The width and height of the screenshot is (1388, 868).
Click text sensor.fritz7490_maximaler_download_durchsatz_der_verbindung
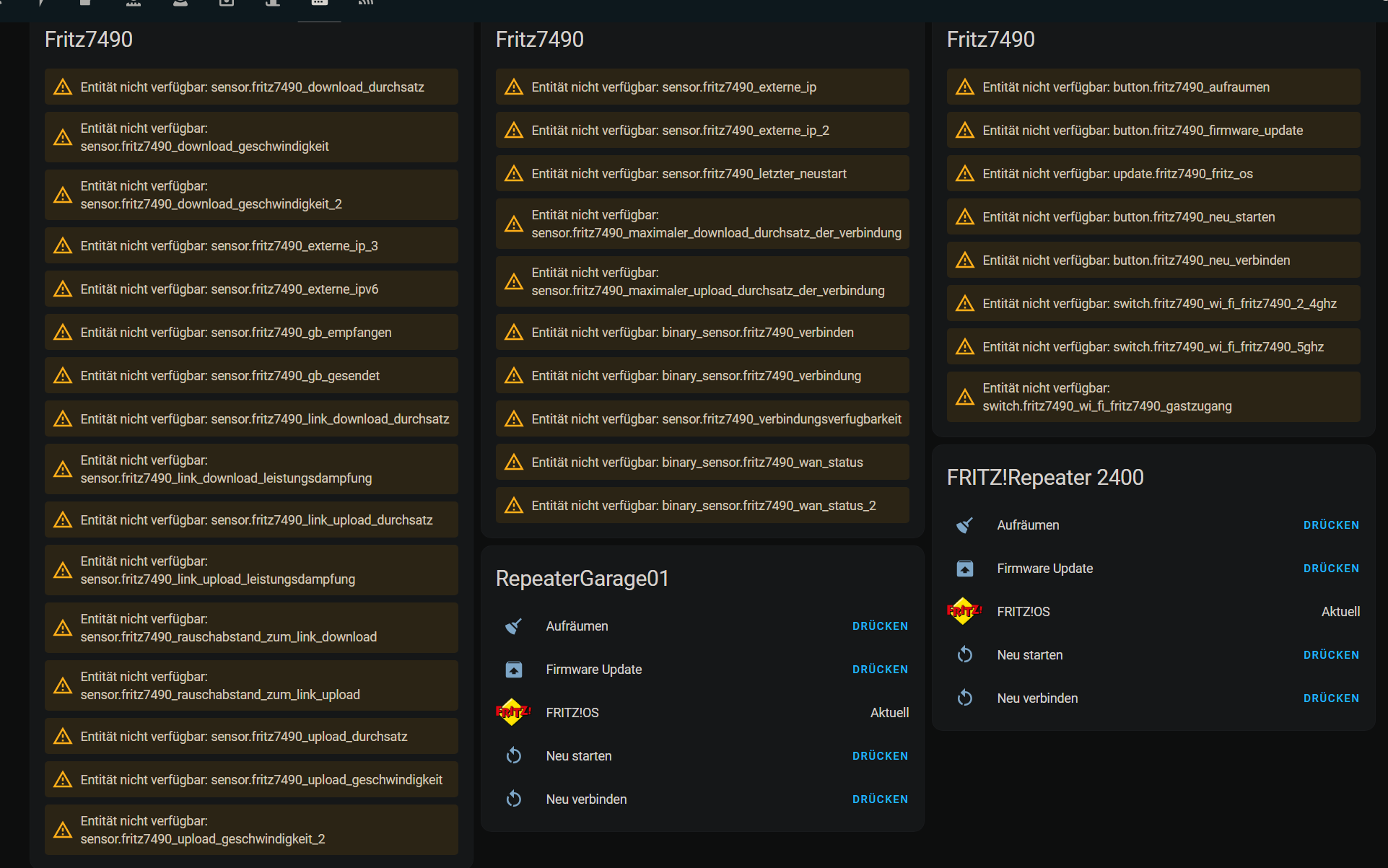click(717, 233)
